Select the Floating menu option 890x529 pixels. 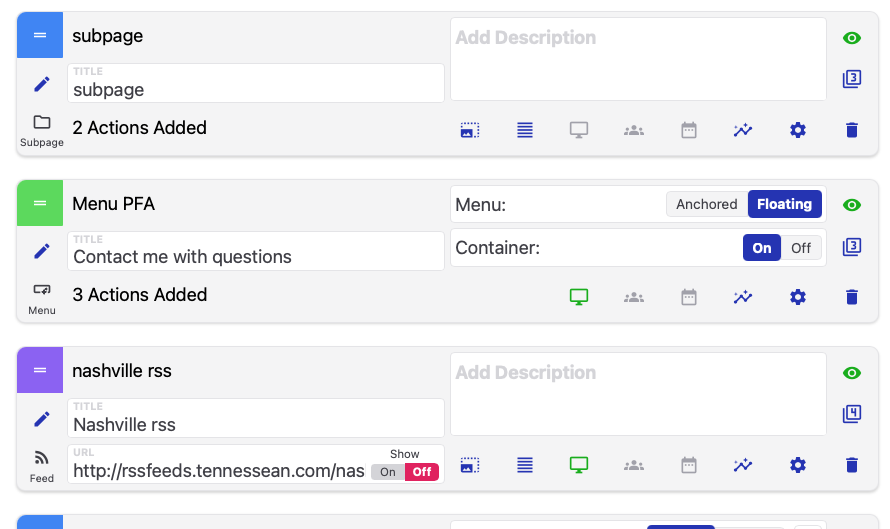pyautogui.click(x=784, y=204)
